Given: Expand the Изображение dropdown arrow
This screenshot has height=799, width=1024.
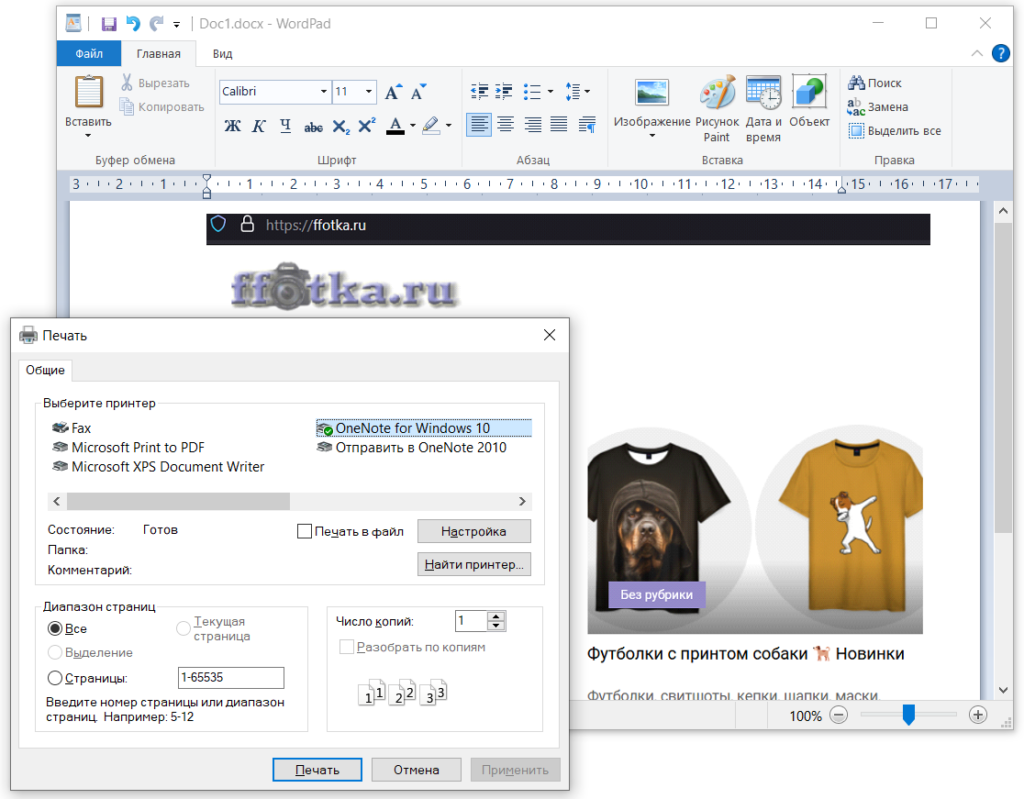Looking at the screenshot, I should point(652,136).
